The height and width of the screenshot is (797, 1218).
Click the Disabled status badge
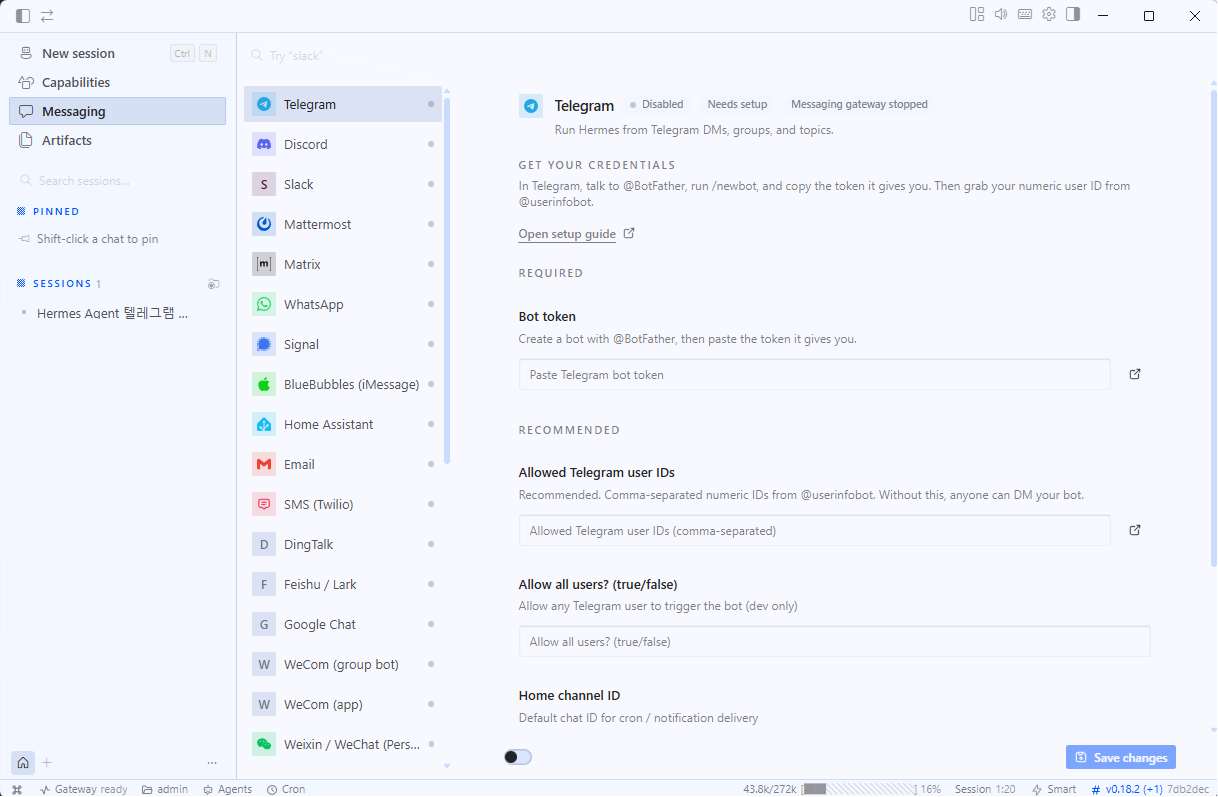coord(656,104)
